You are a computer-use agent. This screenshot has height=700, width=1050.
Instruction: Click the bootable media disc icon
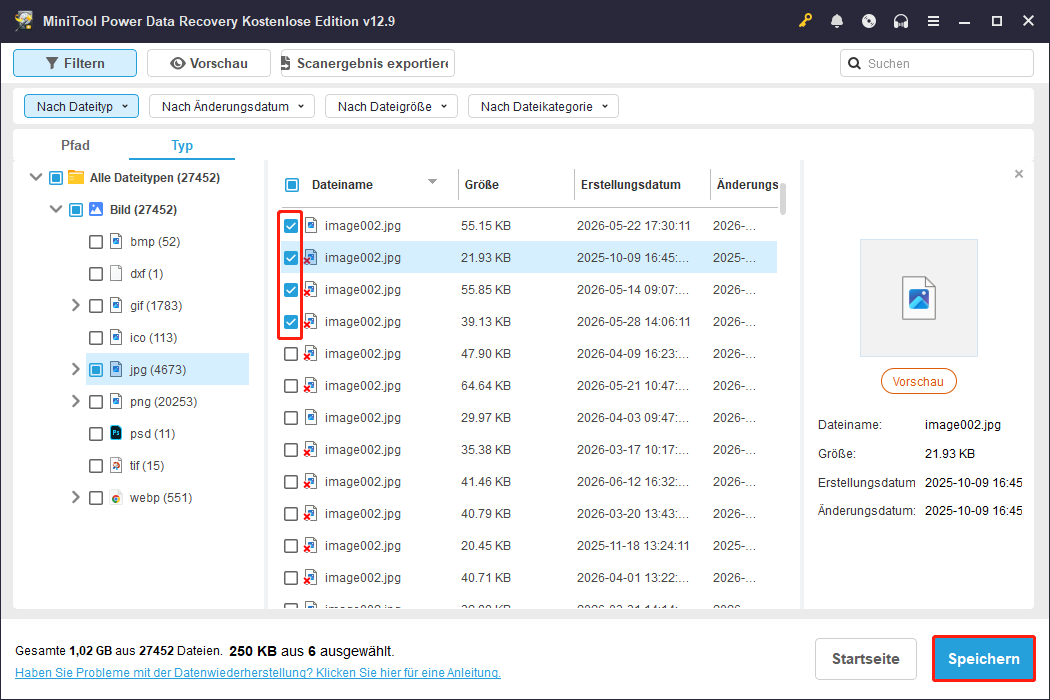pos(869,21)
